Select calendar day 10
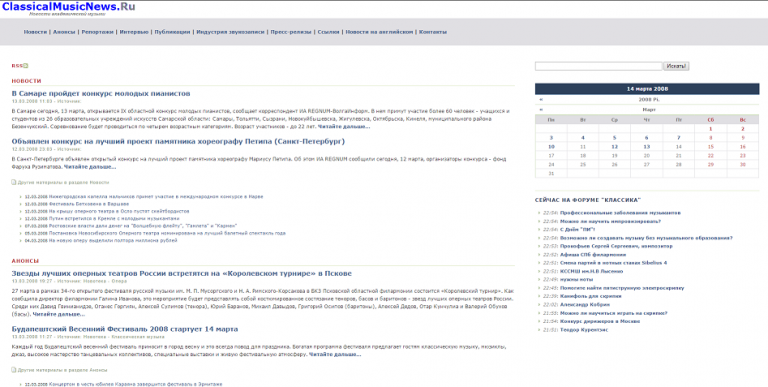Viewport: 768px width, 387px height. coord(551,147)
